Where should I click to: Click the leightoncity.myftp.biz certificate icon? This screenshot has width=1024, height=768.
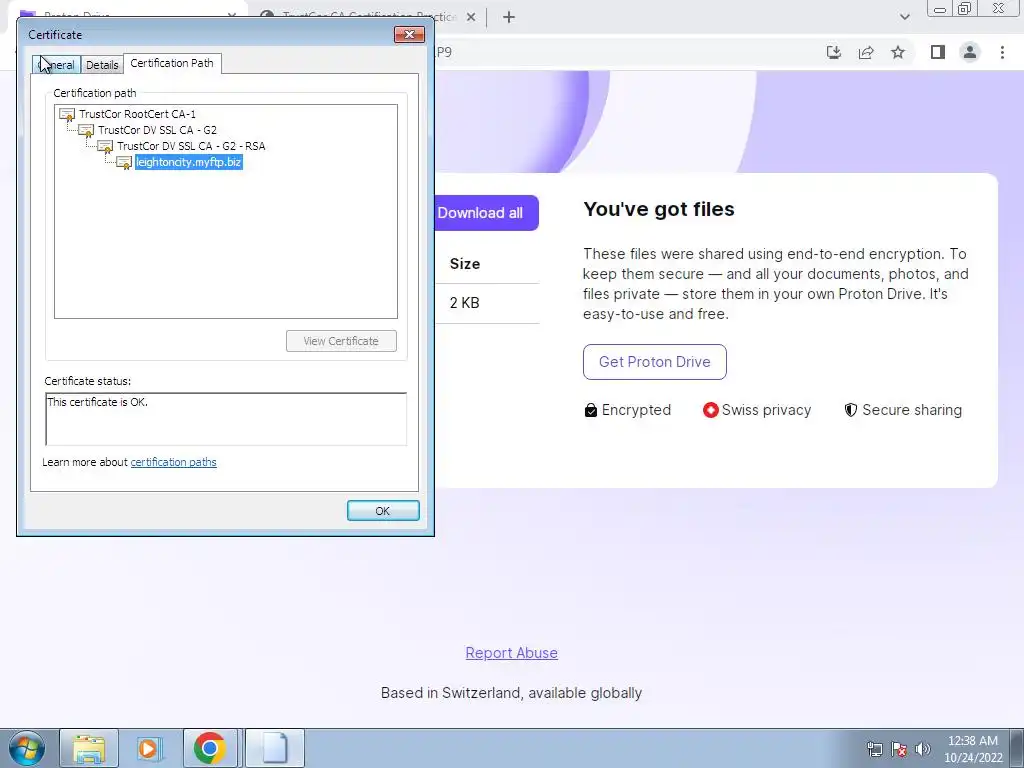coord(124,163)
